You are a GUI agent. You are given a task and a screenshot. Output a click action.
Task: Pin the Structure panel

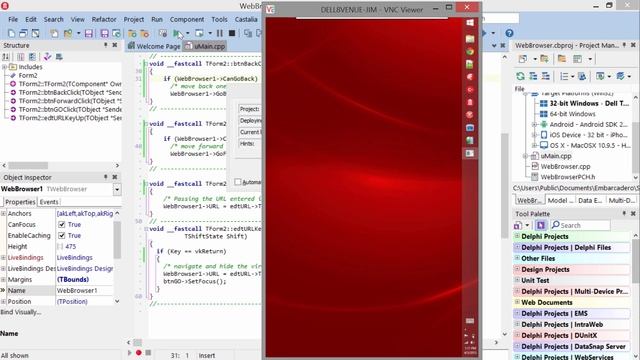tap(106, 45)
